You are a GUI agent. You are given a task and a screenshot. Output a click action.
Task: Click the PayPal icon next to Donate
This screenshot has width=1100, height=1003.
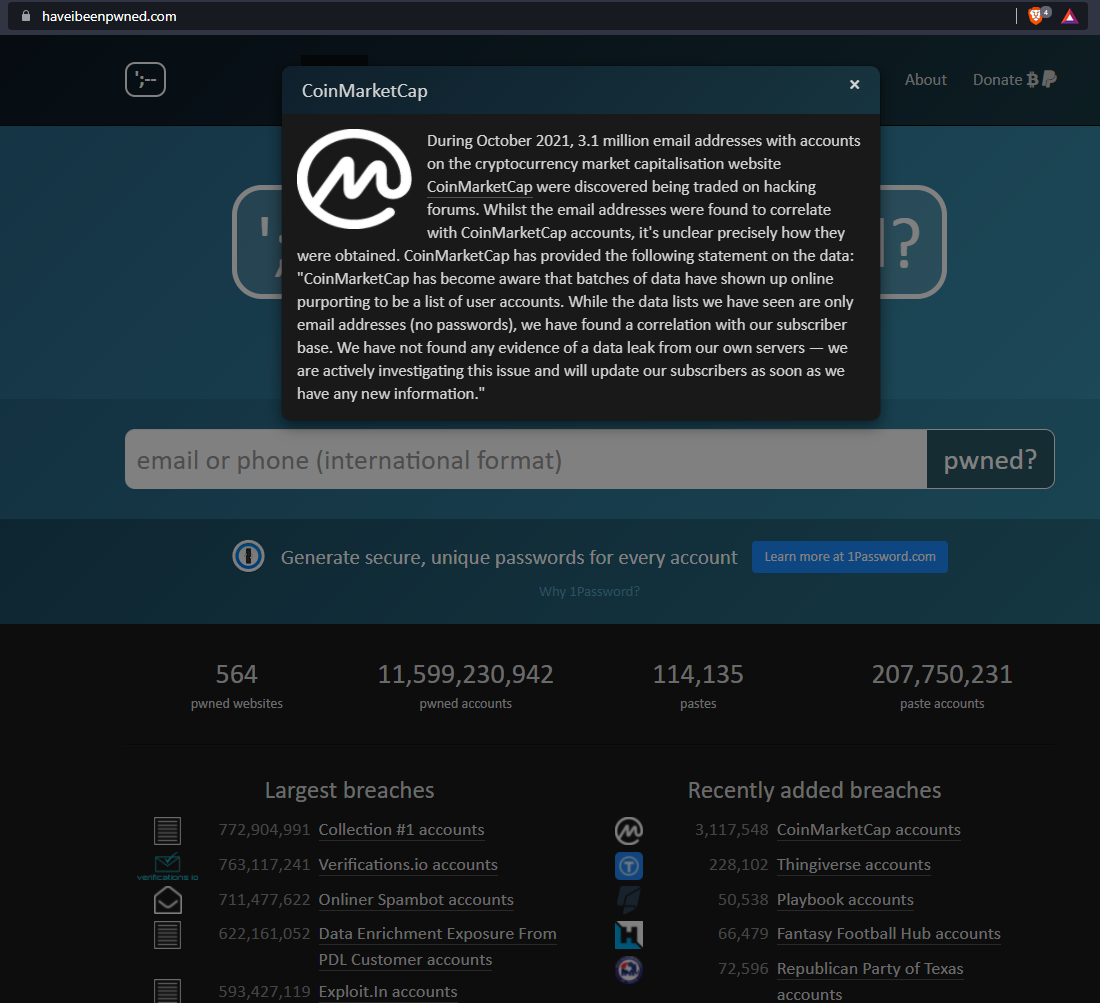[x=1049, y=79]
